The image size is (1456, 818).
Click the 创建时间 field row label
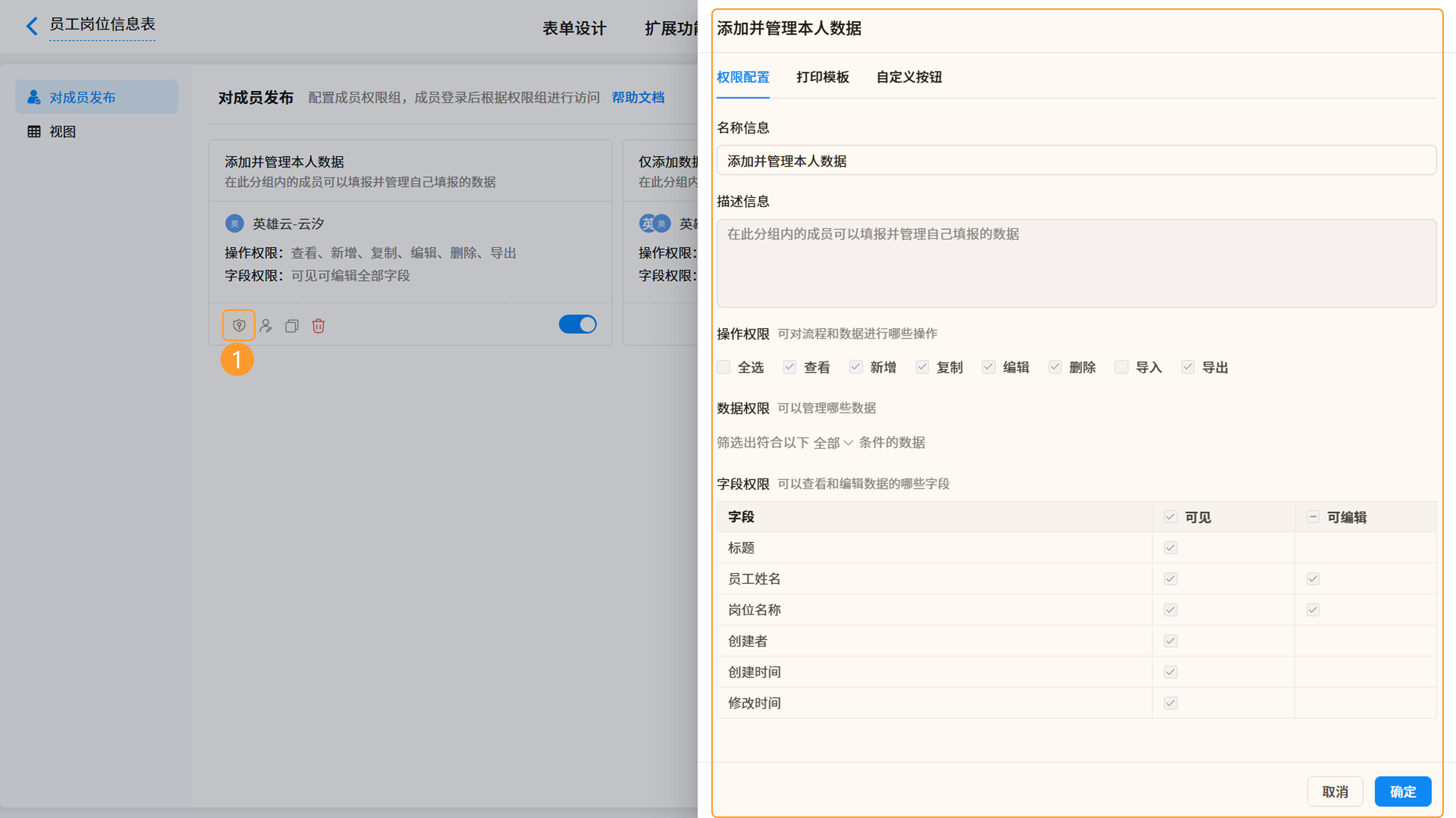coord(754,672)
